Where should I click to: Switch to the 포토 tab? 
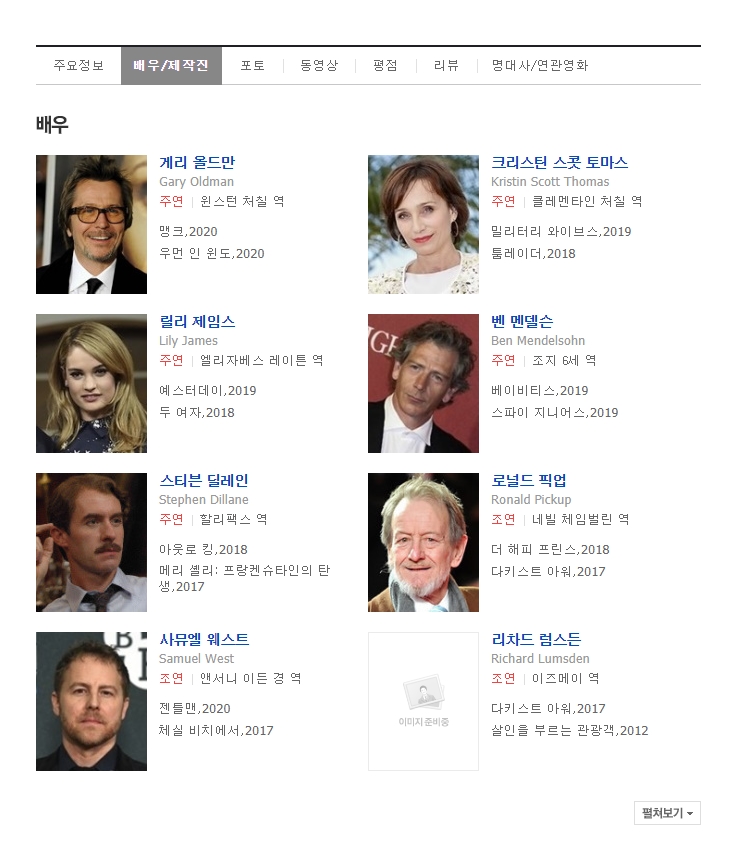pyautogui.click(x=252, y=65)
